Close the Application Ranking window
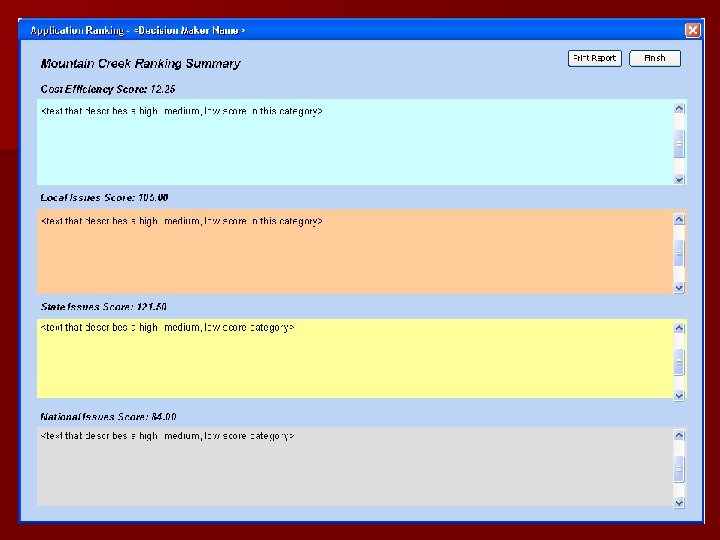This screenshot has height=540, width=720. point(692,30)
